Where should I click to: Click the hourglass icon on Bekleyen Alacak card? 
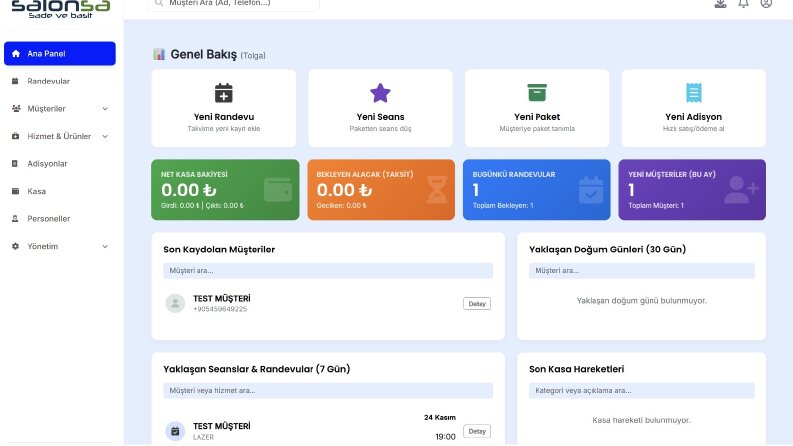pos(437,190)
